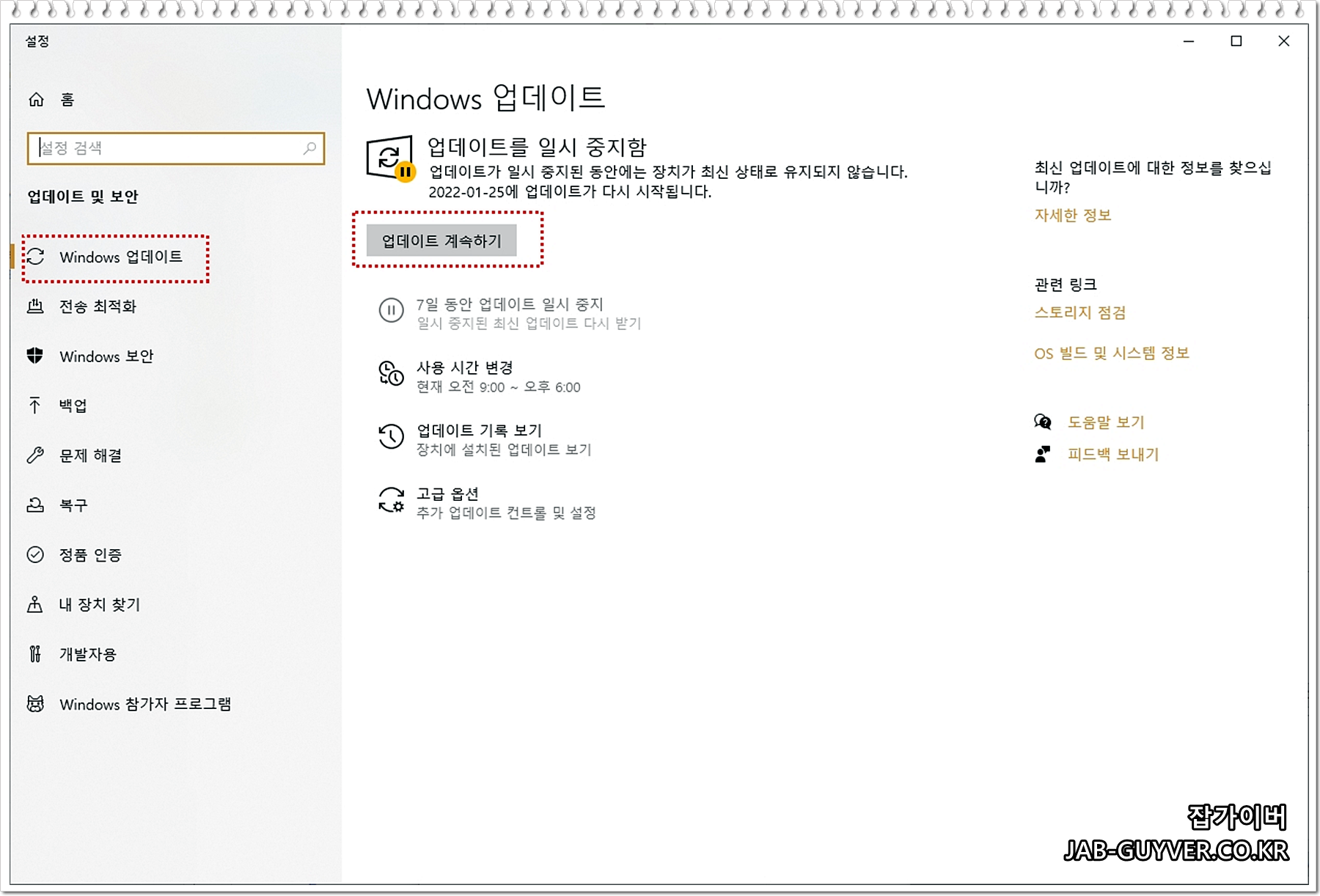The width and height of the screenshot is (1320, 896).
Task: Click the 문제 해결 wrench icon
Action: pos(35,455)
